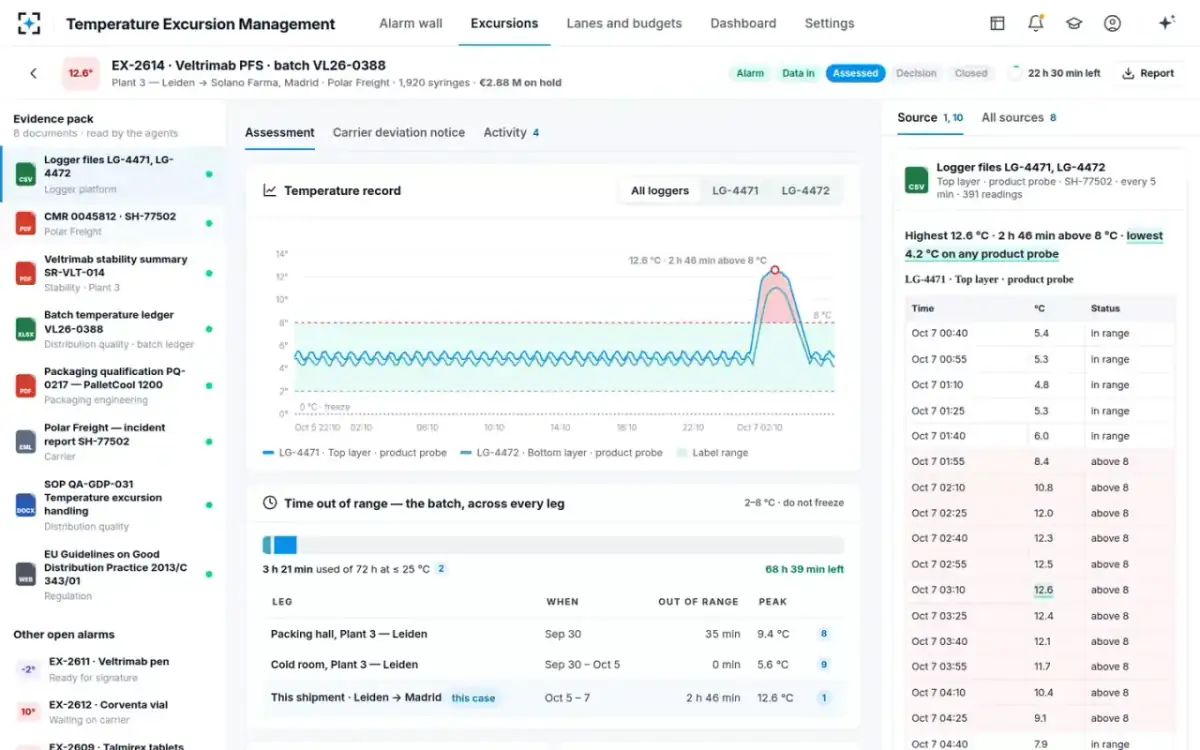Viewport: 1200px width, 750px height.
Task: Select the Source tab
Action: 930,117
